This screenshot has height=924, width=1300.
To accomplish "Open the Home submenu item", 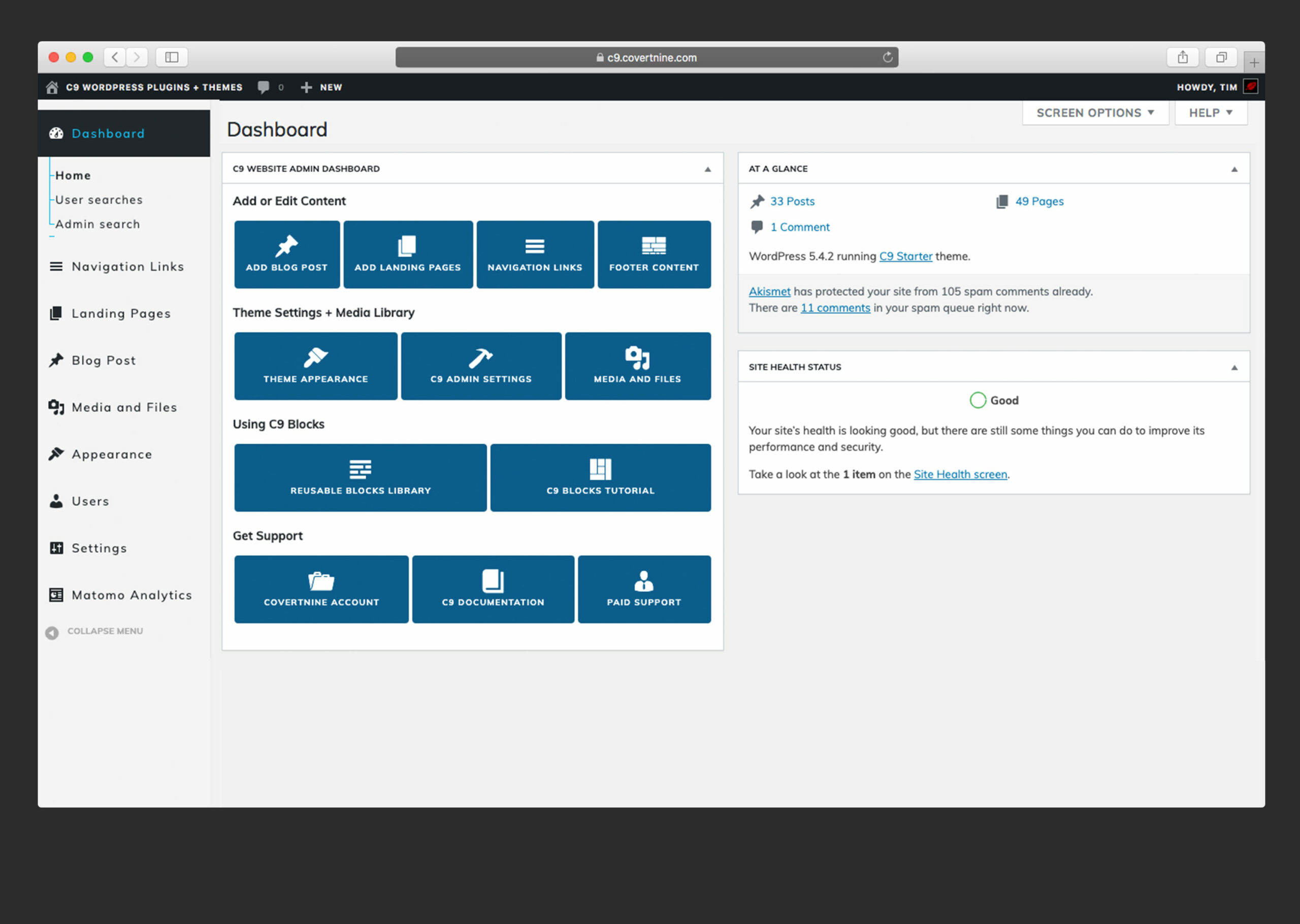I will click(x=73, y=175).
